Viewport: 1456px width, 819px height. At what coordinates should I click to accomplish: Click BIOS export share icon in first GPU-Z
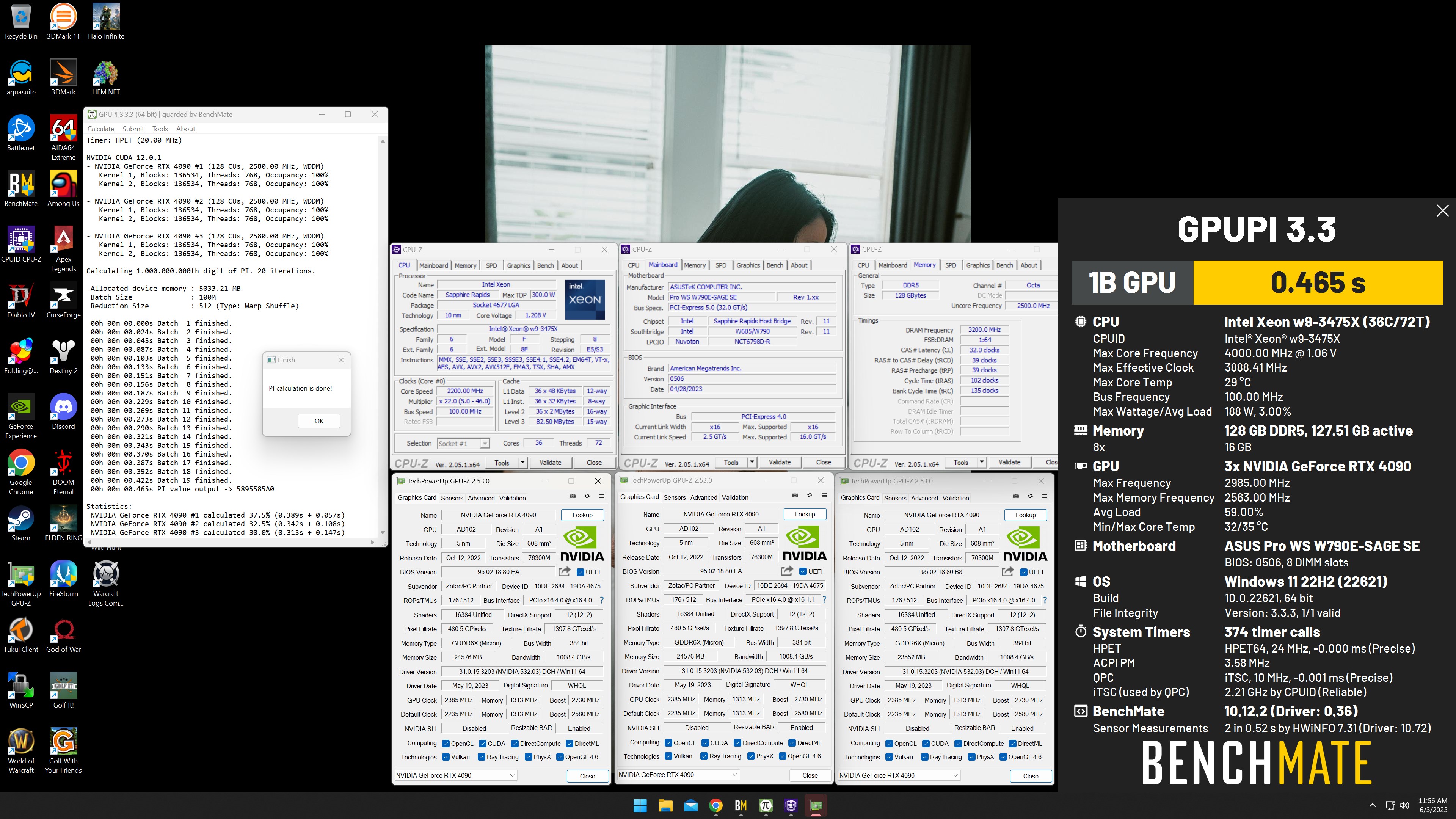[x=564, y=572]
